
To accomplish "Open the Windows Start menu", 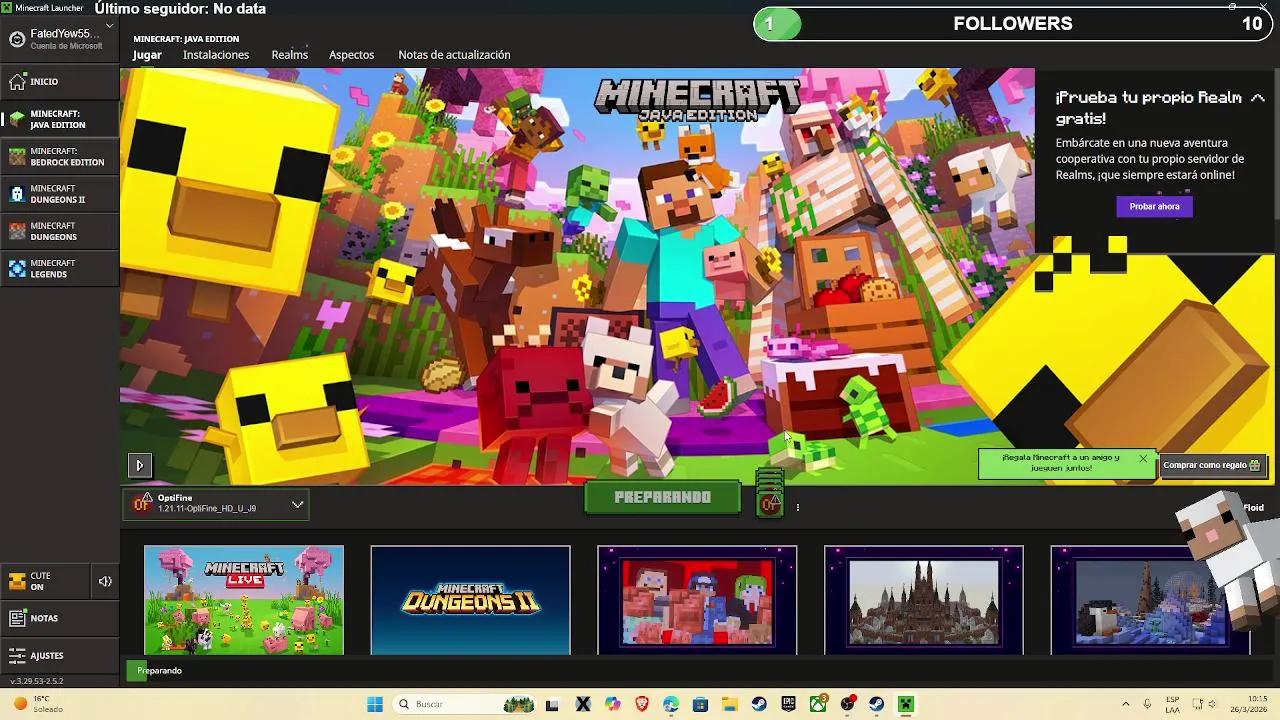I will (375, 705).
